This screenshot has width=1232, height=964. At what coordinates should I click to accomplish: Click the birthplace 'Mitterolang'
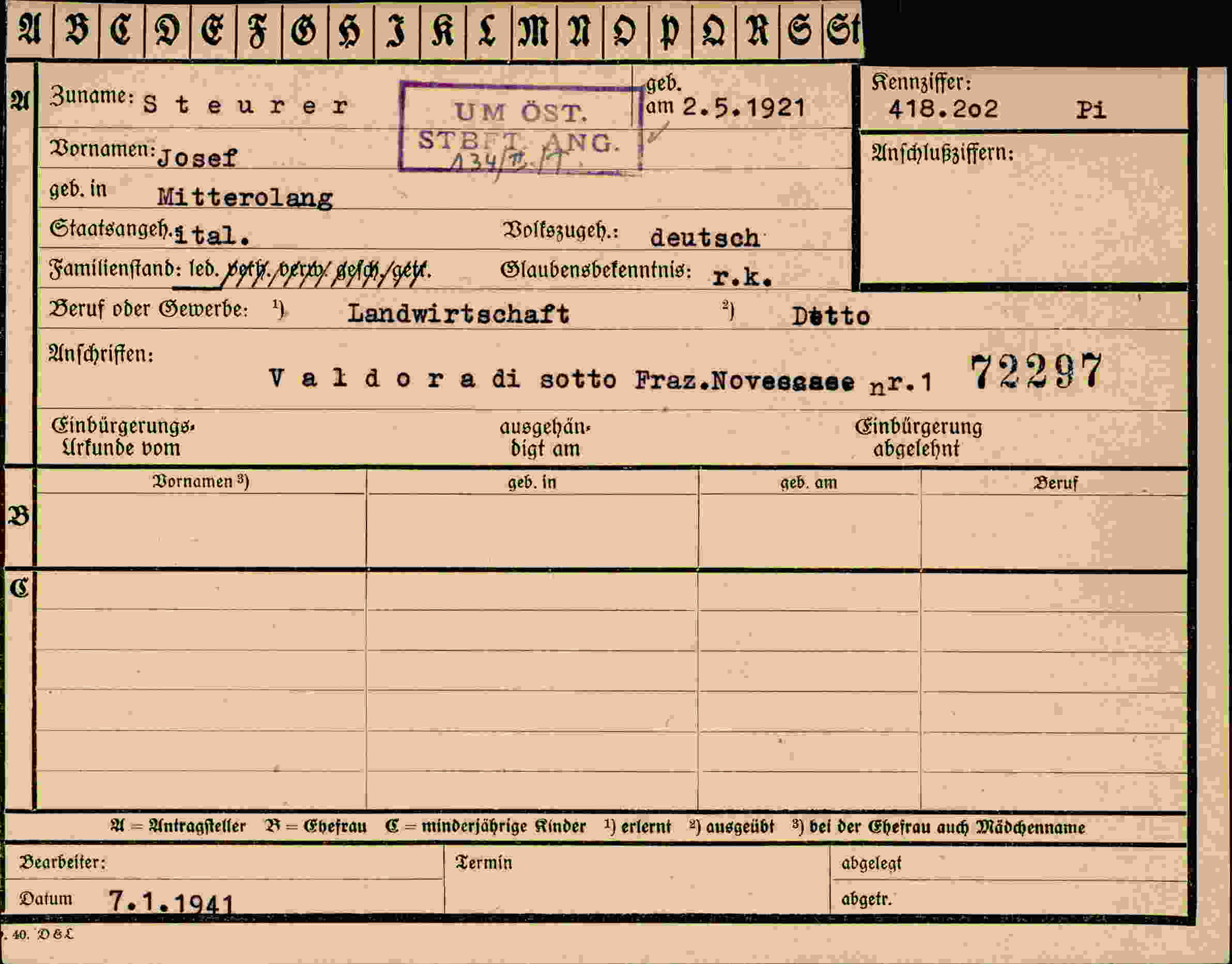245,197
